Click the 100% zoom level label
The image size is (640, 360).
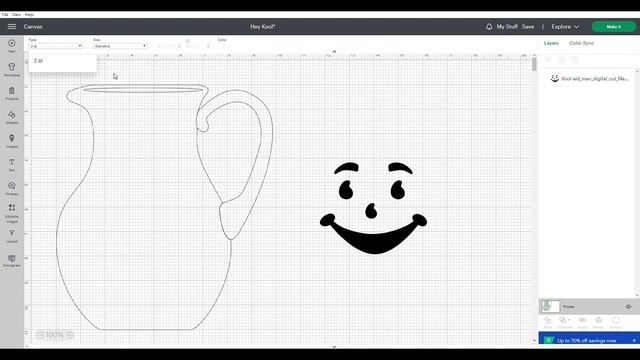point(55,335)
